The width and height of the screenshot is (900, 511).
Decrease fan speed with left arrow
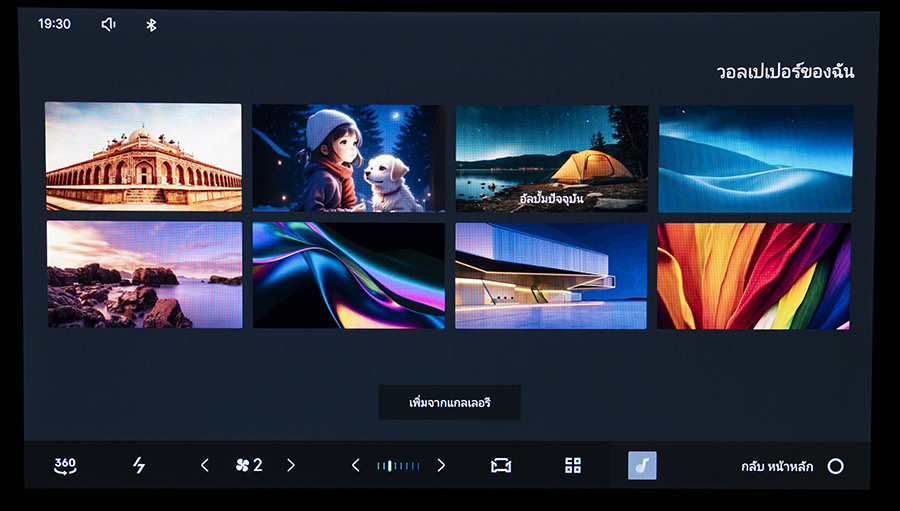click(x=205, y=465)
